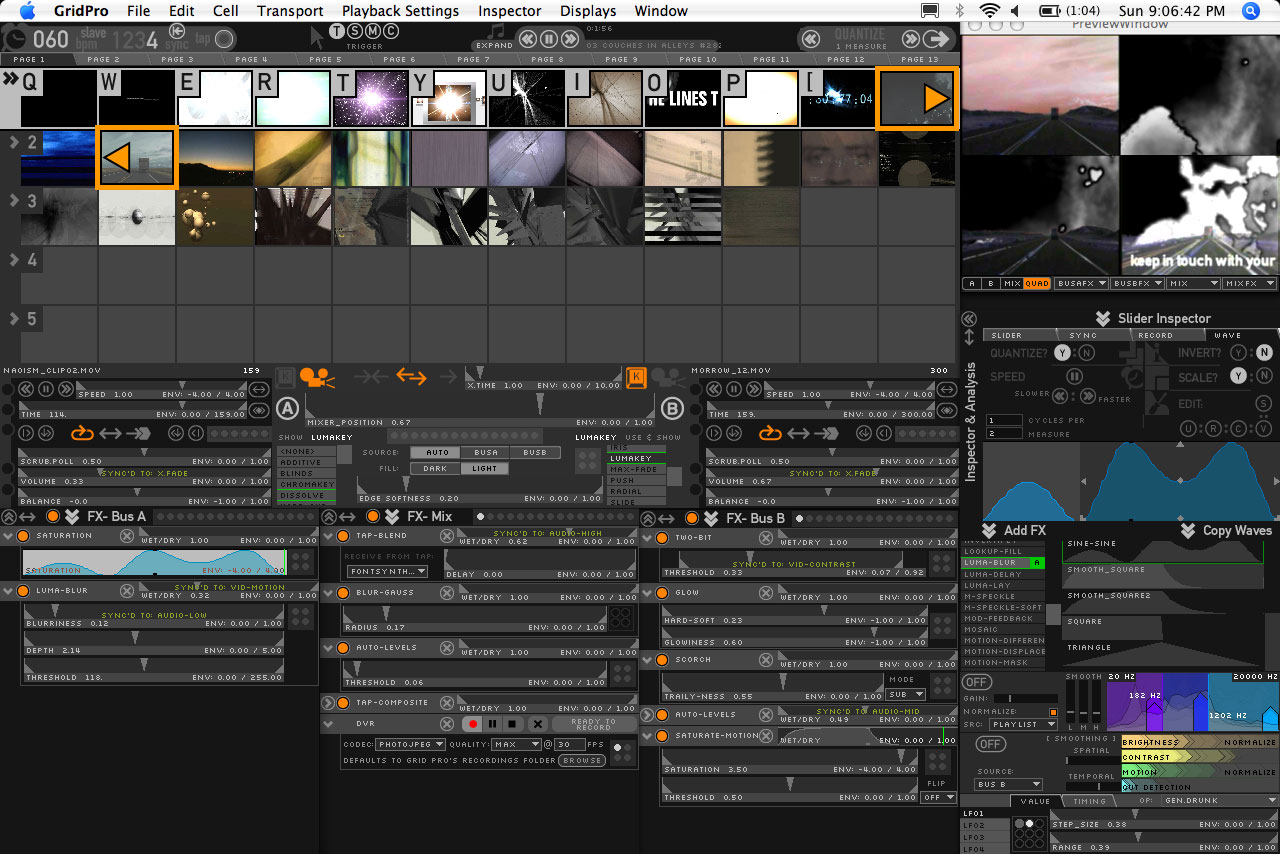
Task: Click the orange camera icon beside deck A
Action: [x=318, y=378]
